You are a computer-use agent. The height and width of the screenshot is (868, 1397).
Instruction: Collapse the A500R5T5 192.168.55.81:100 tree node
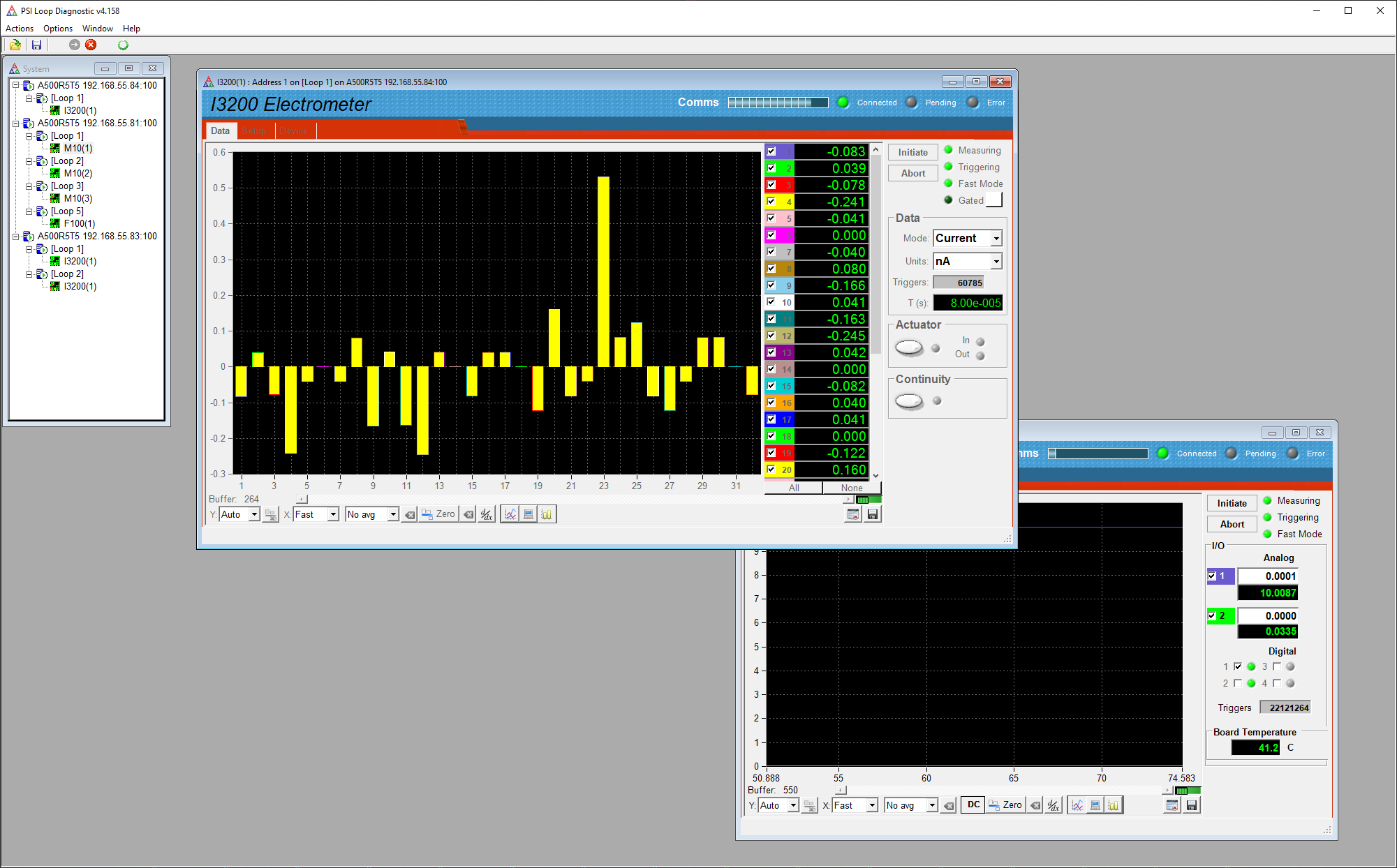click(15, 124)
